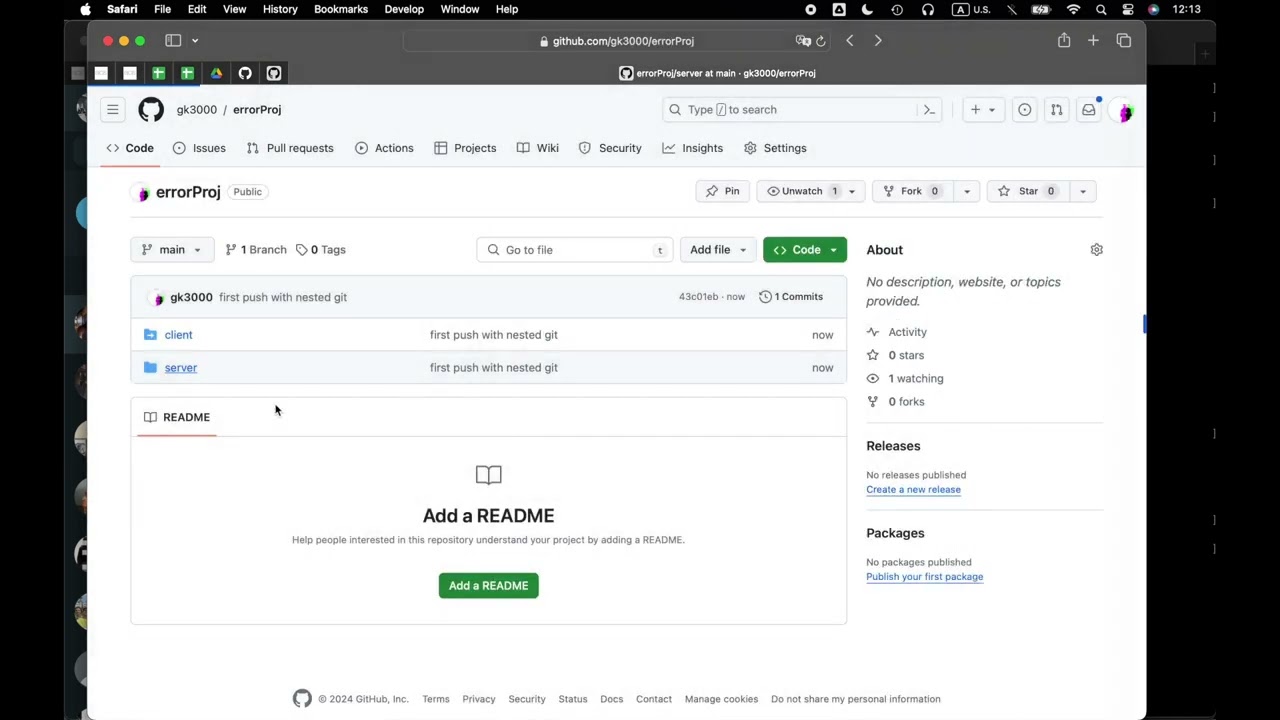Viewport: 1280px width, 720px height.
Task: Expand the Create new dropdown arrow
Action: pos(992,110)
